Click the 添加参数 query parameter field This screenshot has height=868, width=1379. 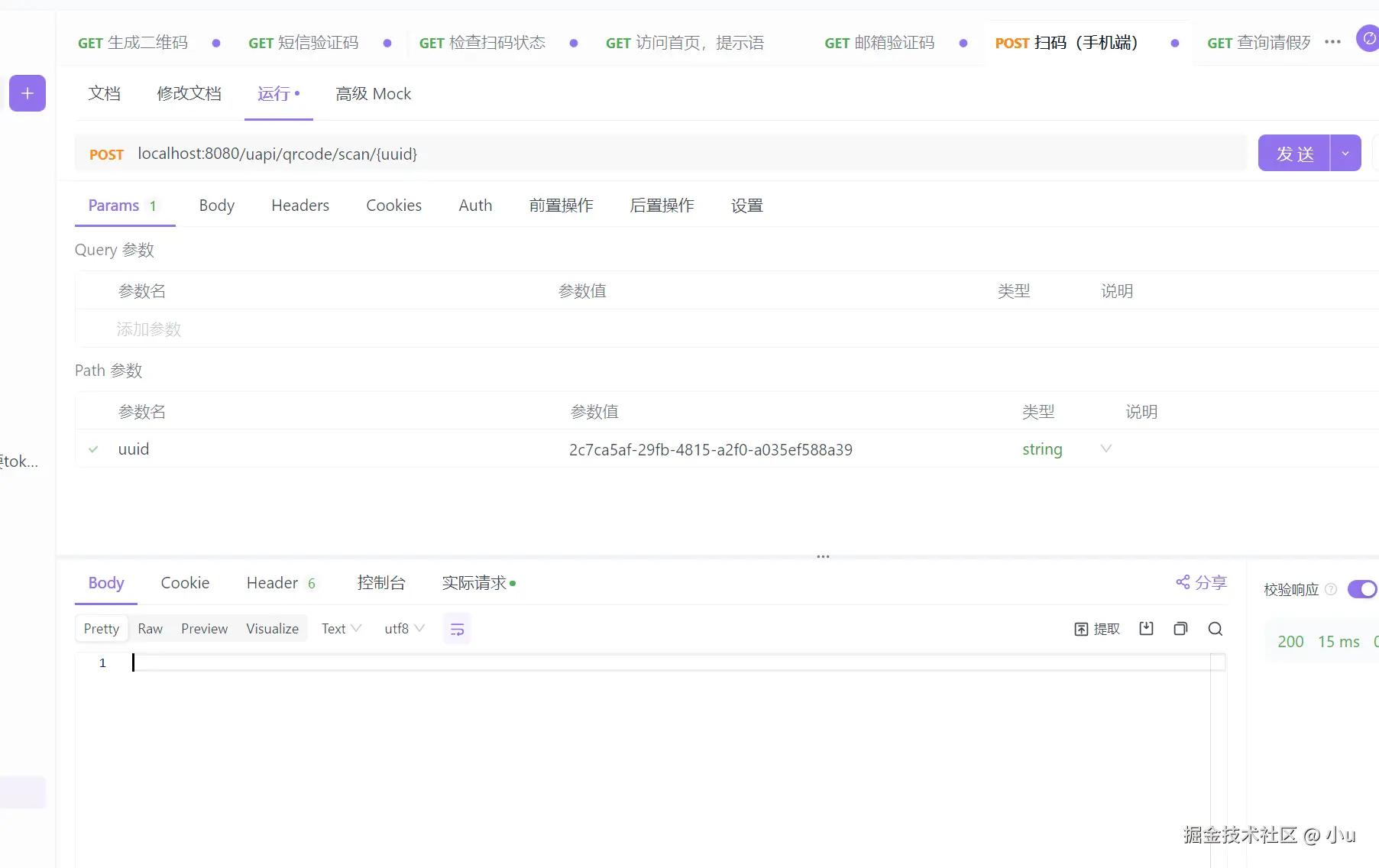(x=149, y=329)
